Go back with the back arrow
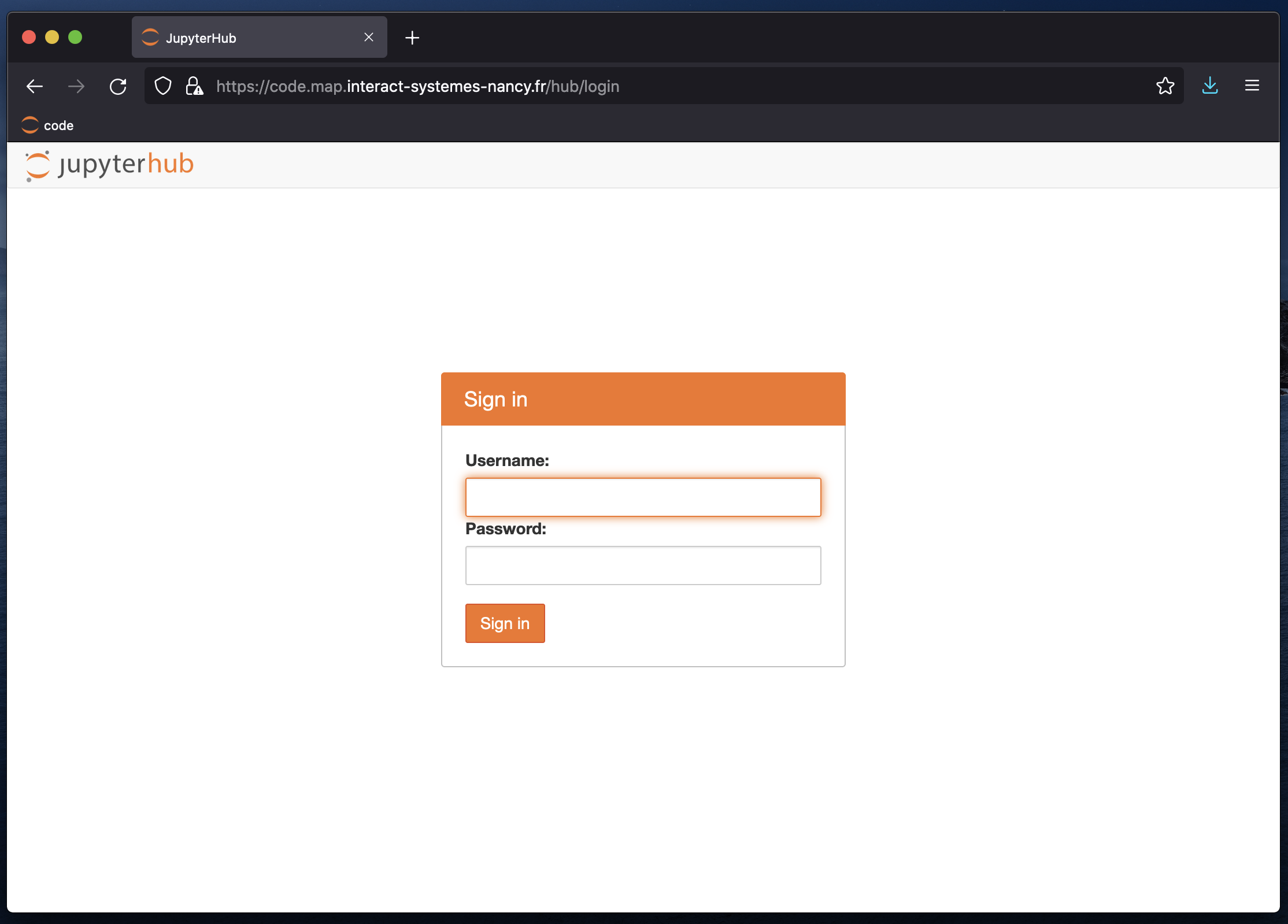The width and height of the screenshot is (1288, 924). [35, 87]
